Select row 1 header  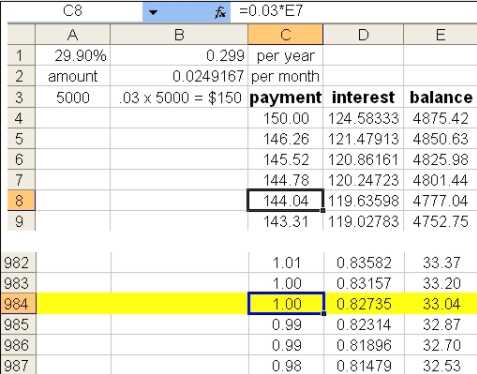(21, 55)
